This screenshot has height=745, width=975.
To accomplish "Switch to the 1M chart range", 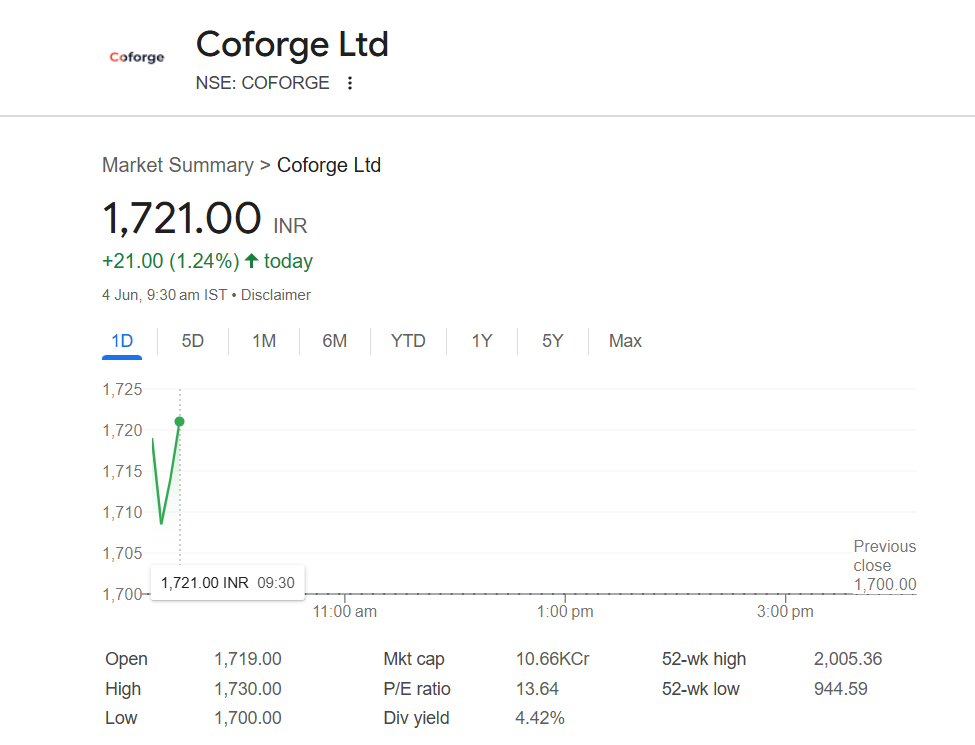I will pyautogui.click(x=264, y=341).
